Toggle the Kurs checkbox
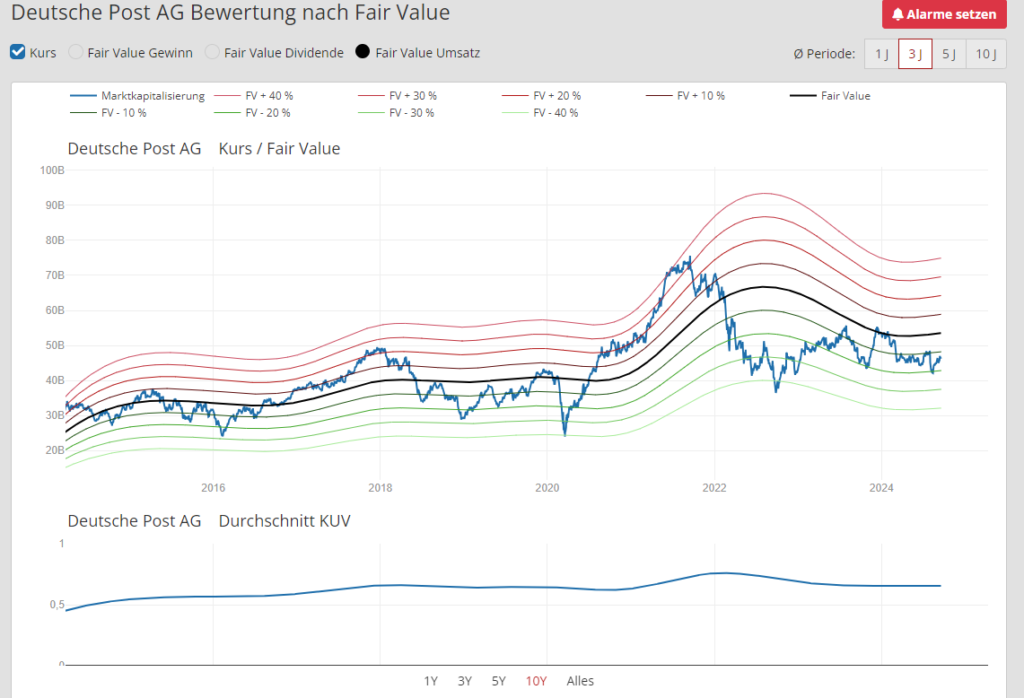The height and width of the screenshot is (698, 1024). coord(18,52)
